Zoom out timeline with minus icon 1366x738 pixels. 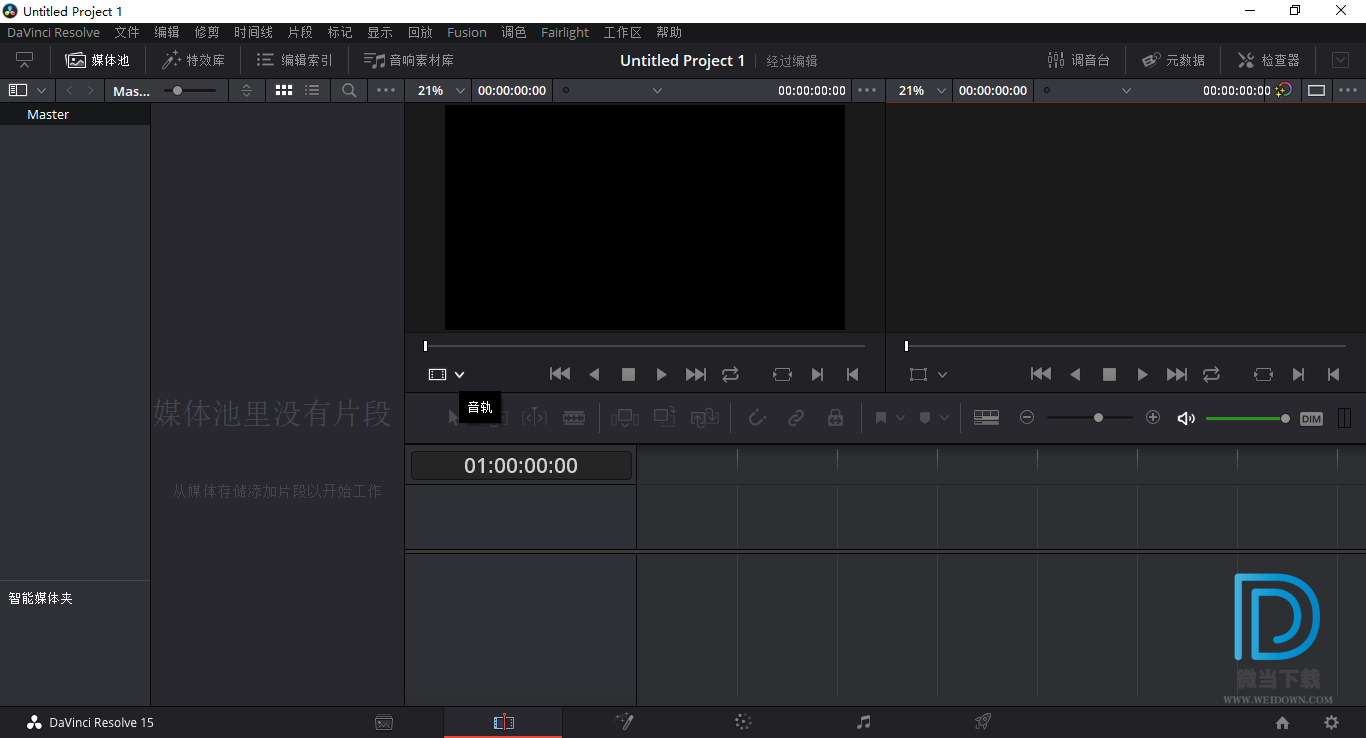click(1027, 417)
